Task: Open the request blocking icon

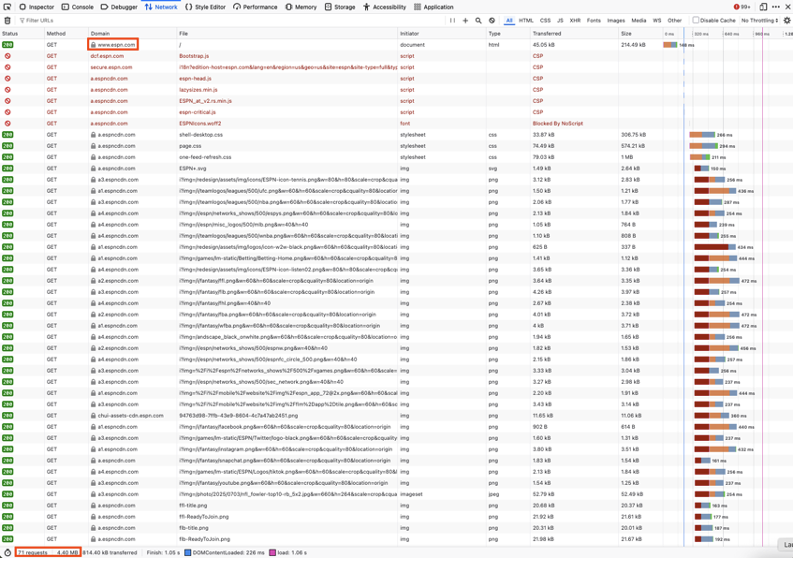Action: [x=492, y=21]
